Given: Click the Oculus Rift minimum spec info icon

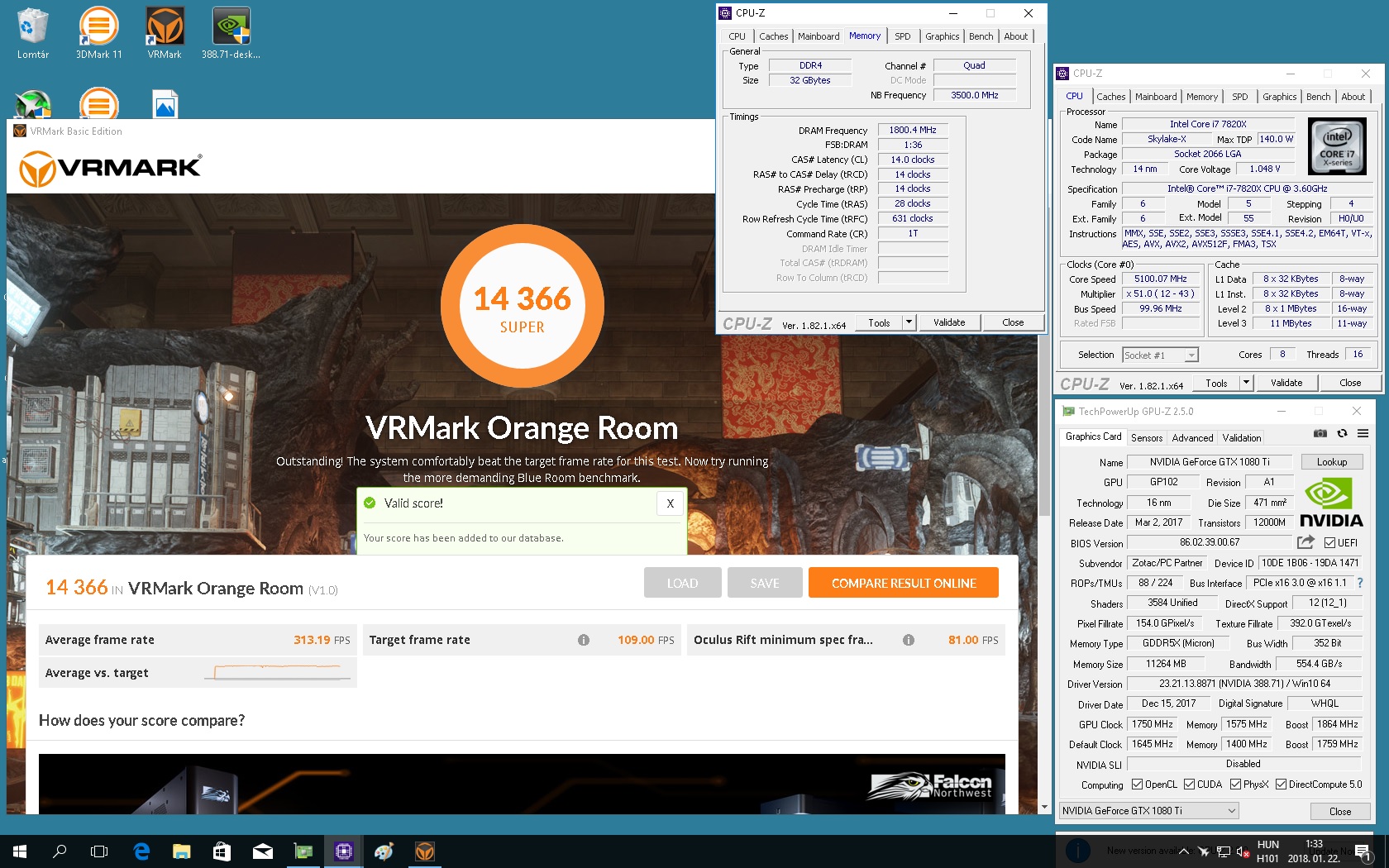Looking at the screenshot, I should (909, 640).
